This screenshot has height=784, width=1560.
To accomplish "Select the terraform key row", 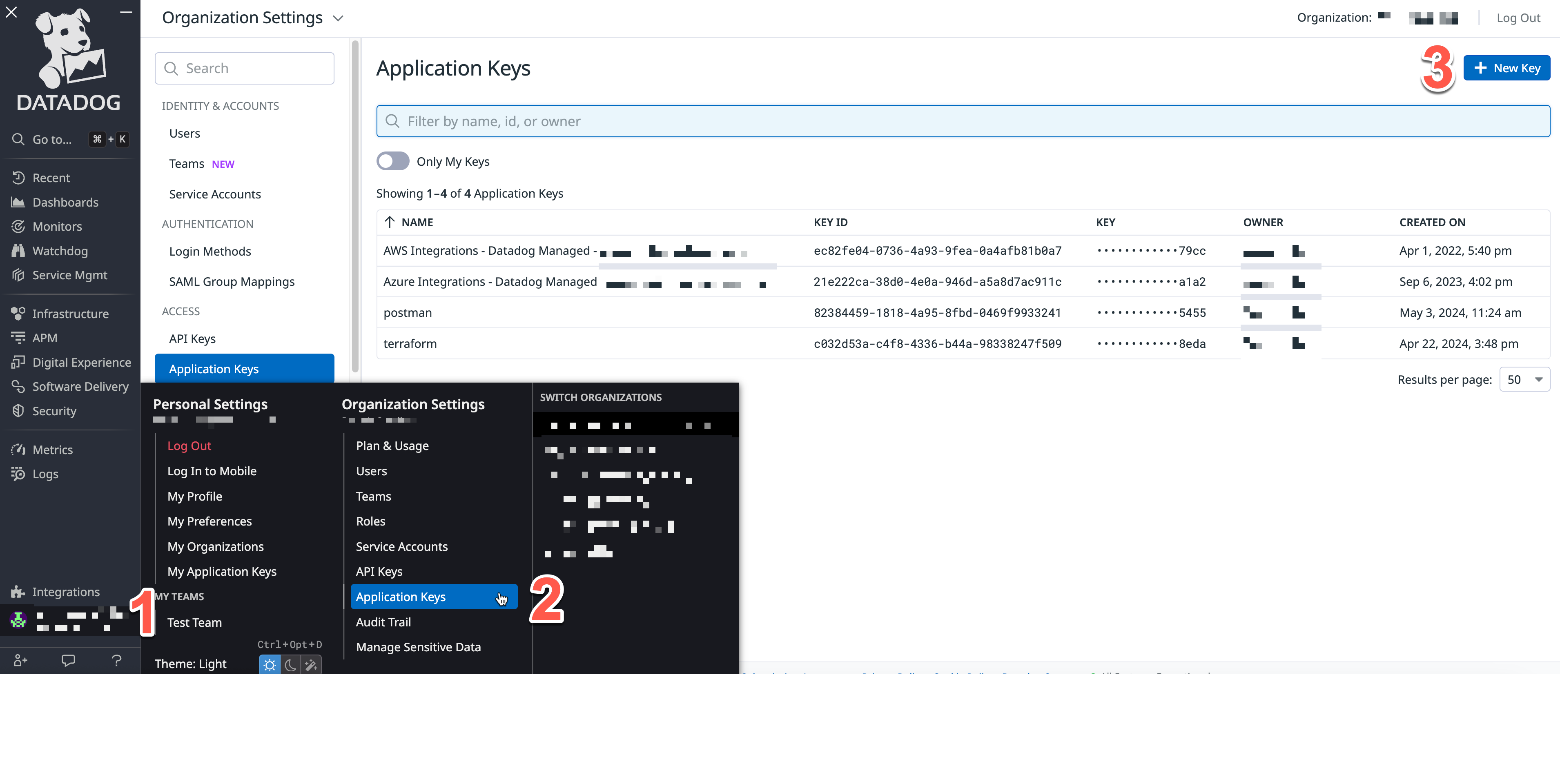I will [963, 343].
